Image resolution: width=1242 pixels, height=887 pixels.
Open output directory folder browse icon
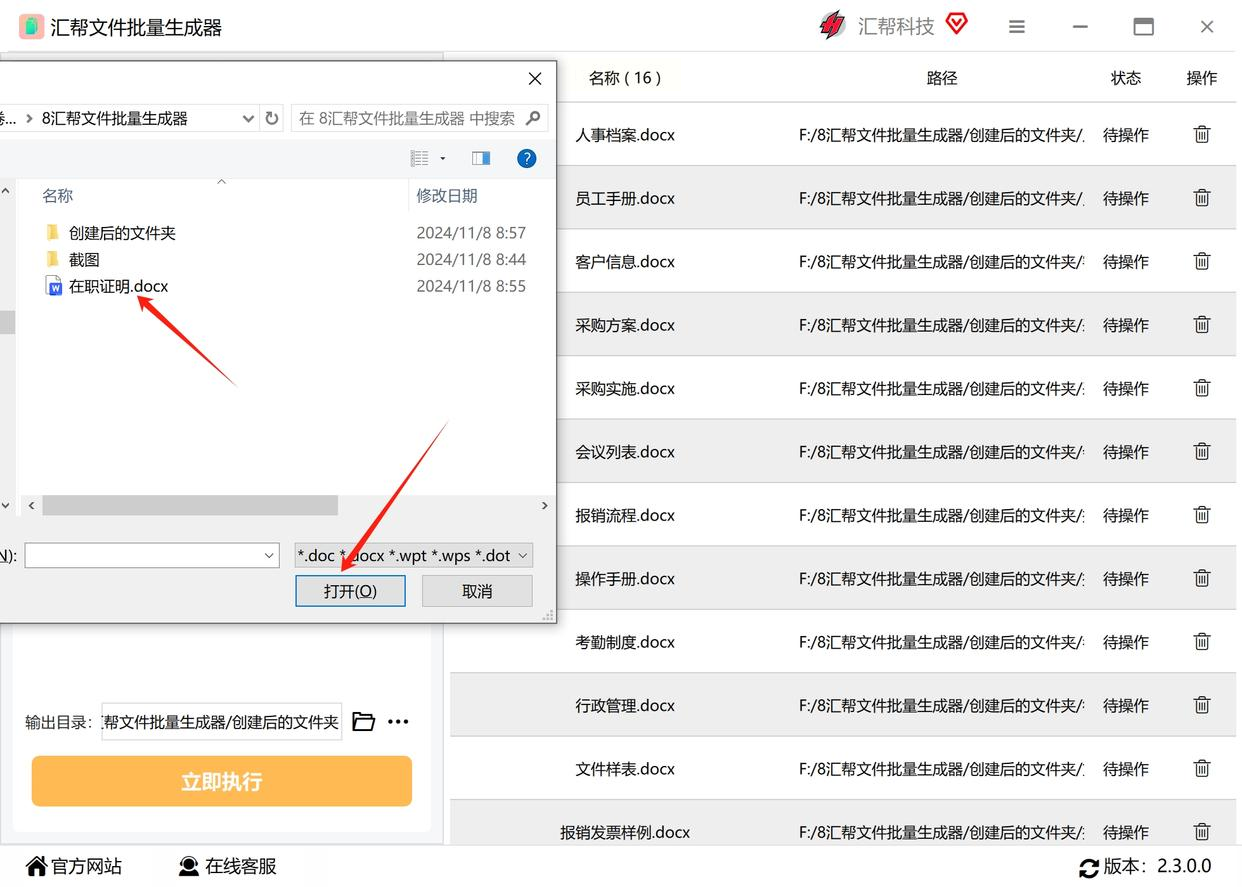(x=364, y=721)
